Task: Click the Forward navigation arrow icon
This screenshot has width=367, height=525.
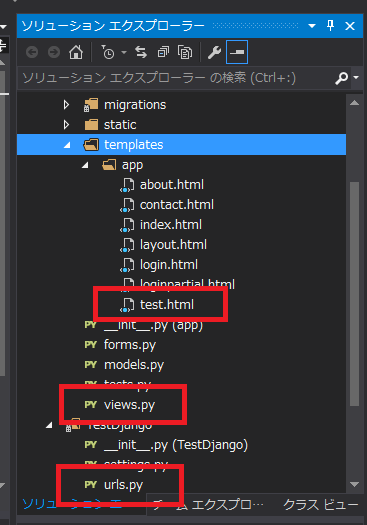Action: (54, 52)
